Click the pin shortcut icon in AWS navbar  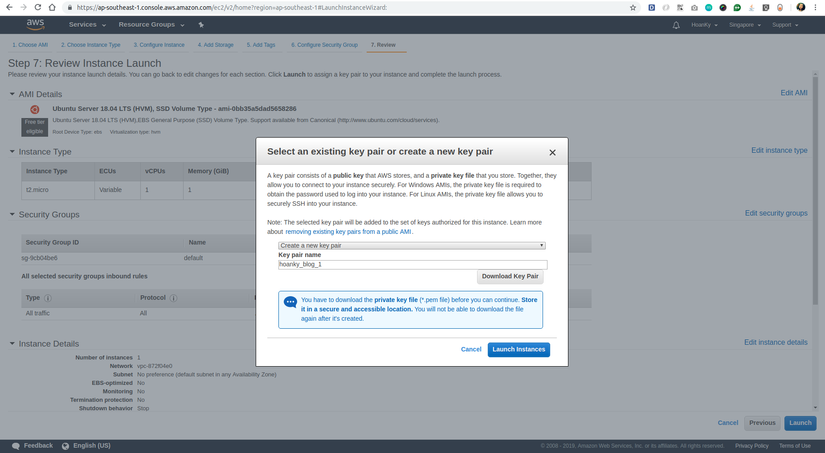(201, 25)
